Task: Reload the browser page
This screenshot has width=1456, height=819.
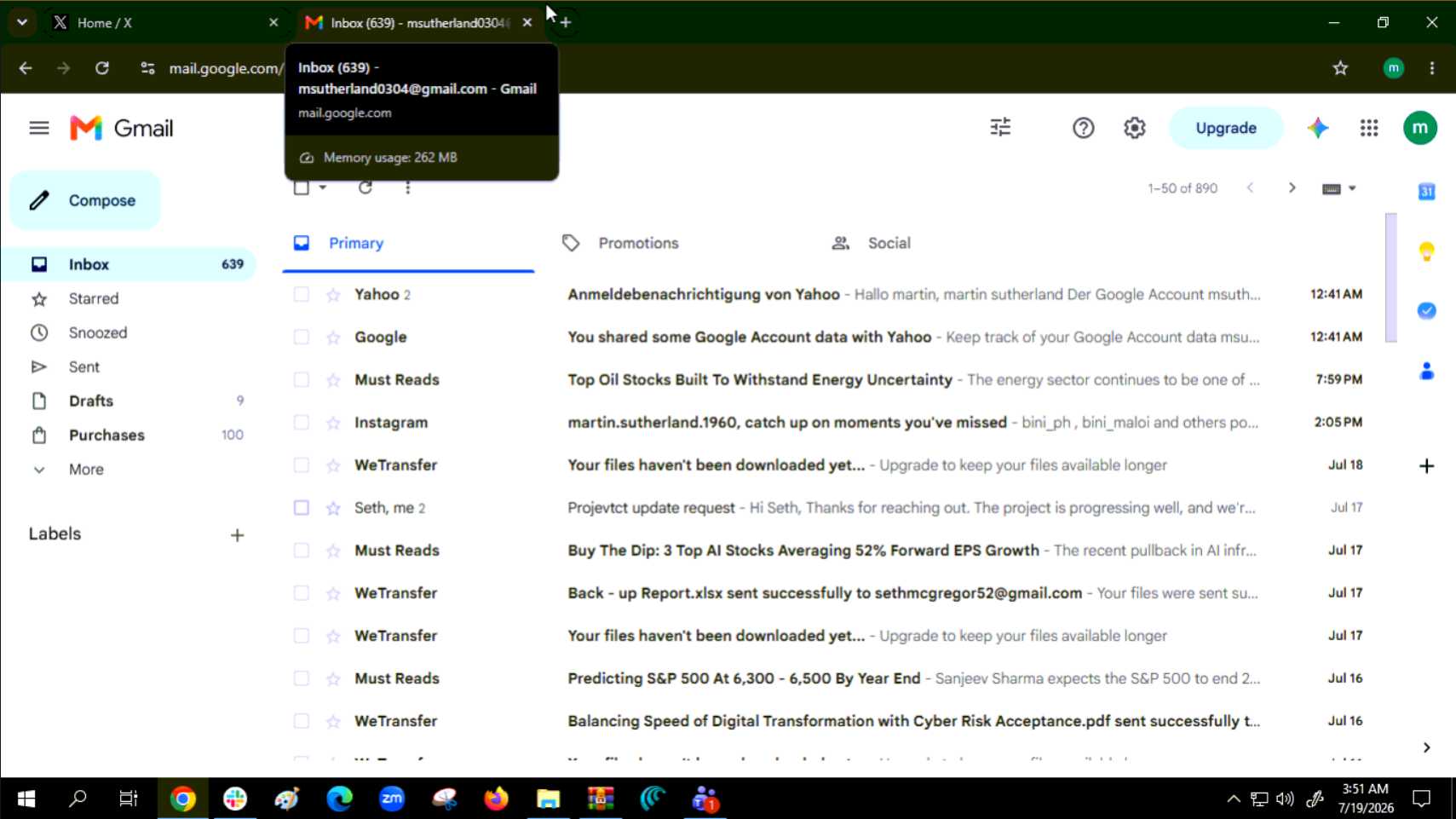Action: point(102,68)
